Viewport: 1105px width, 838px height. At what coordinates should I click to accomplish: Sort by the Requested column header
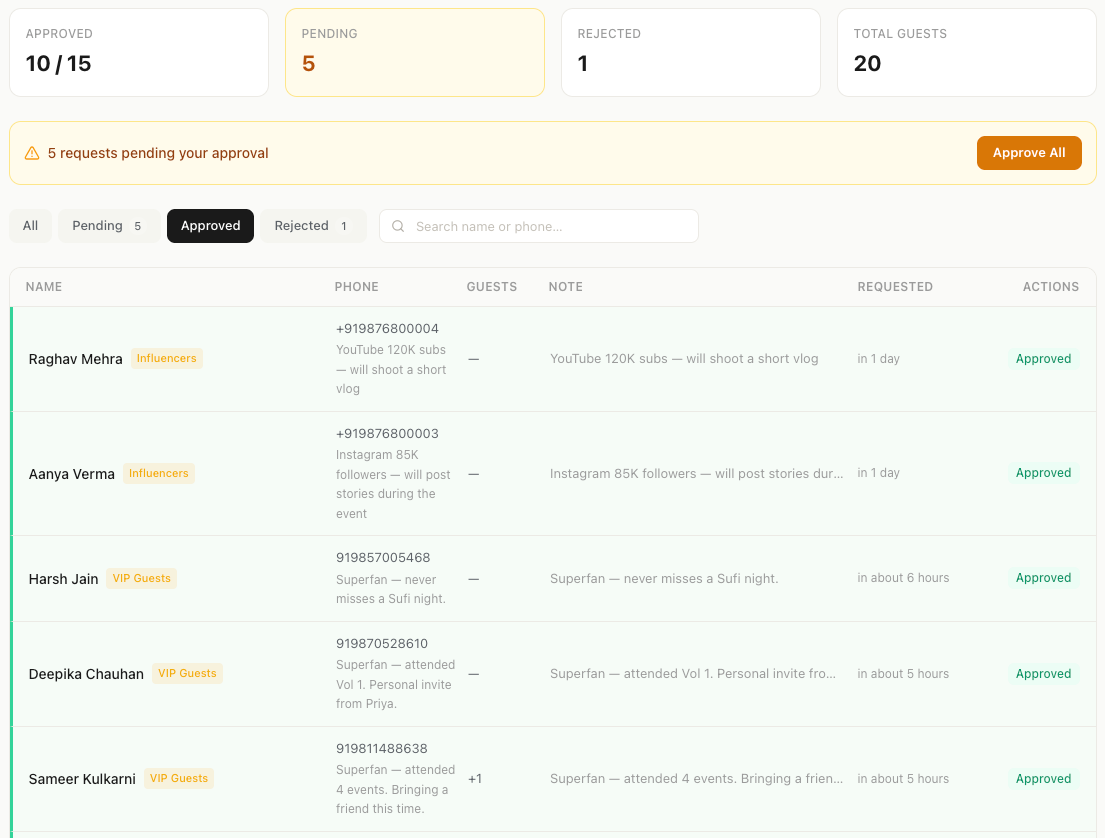[x=894, y=287]
